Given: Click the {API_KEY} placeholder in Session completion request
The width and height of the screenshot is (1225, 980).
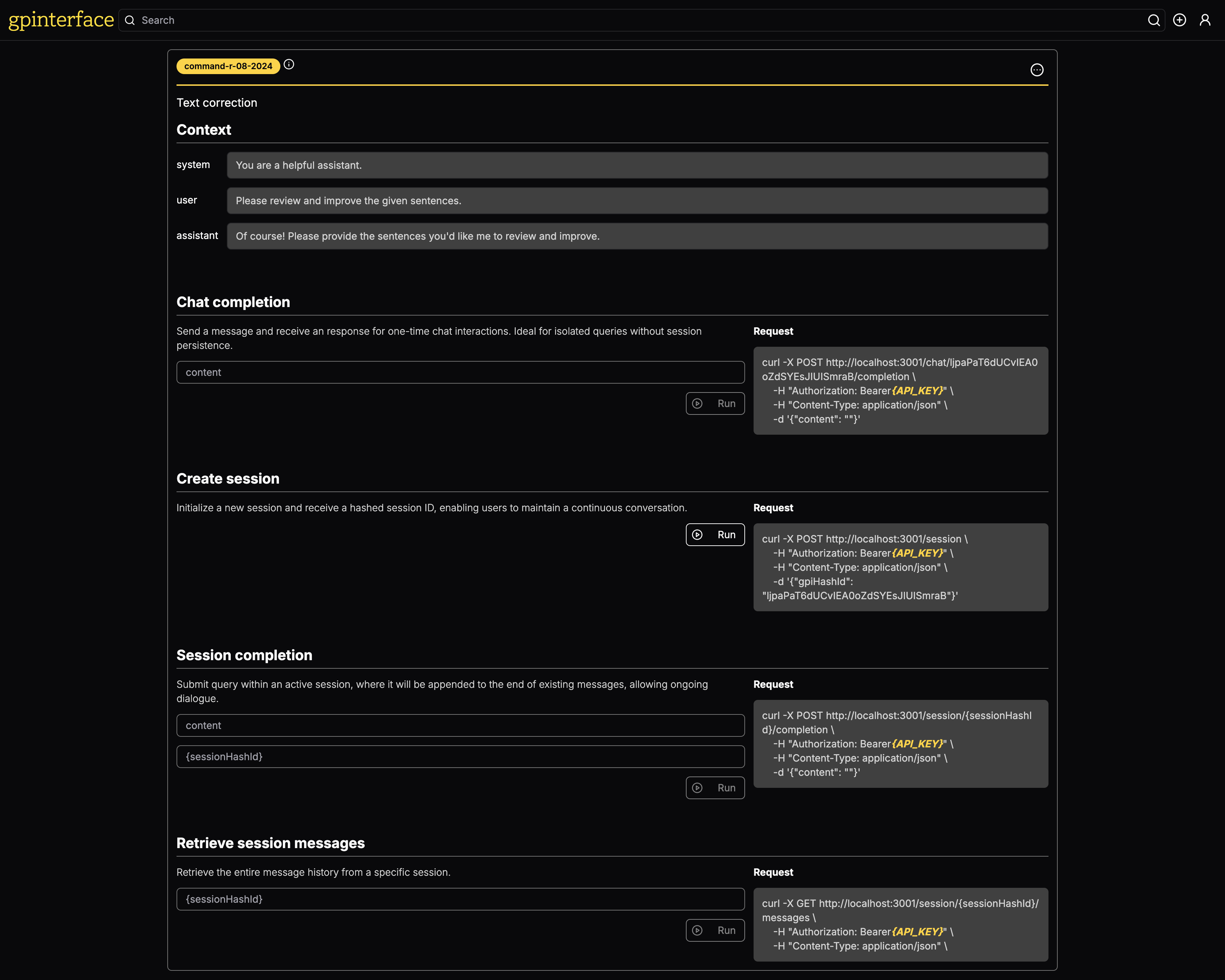Looking at the screenshot, I should 917,744.
